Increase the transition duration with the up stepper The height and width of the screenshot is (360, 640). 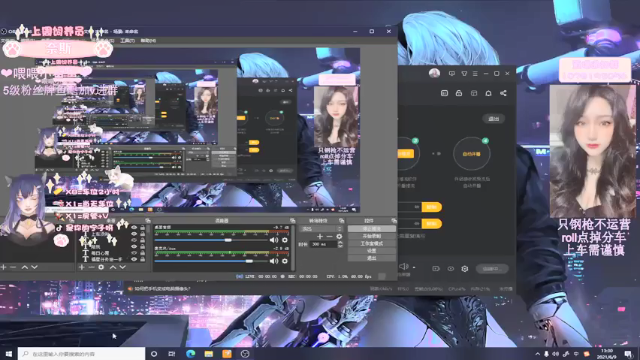(341, 242)
